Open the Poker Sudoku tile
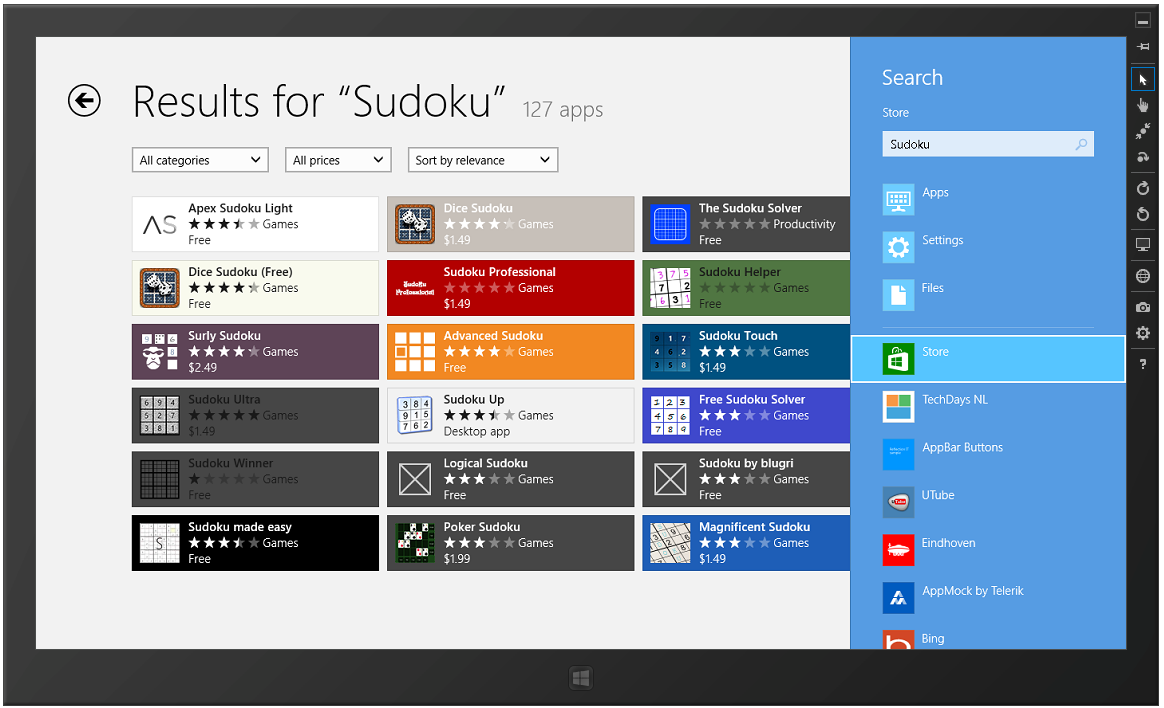Screen dimensions: 1164x708 (511, 543)
